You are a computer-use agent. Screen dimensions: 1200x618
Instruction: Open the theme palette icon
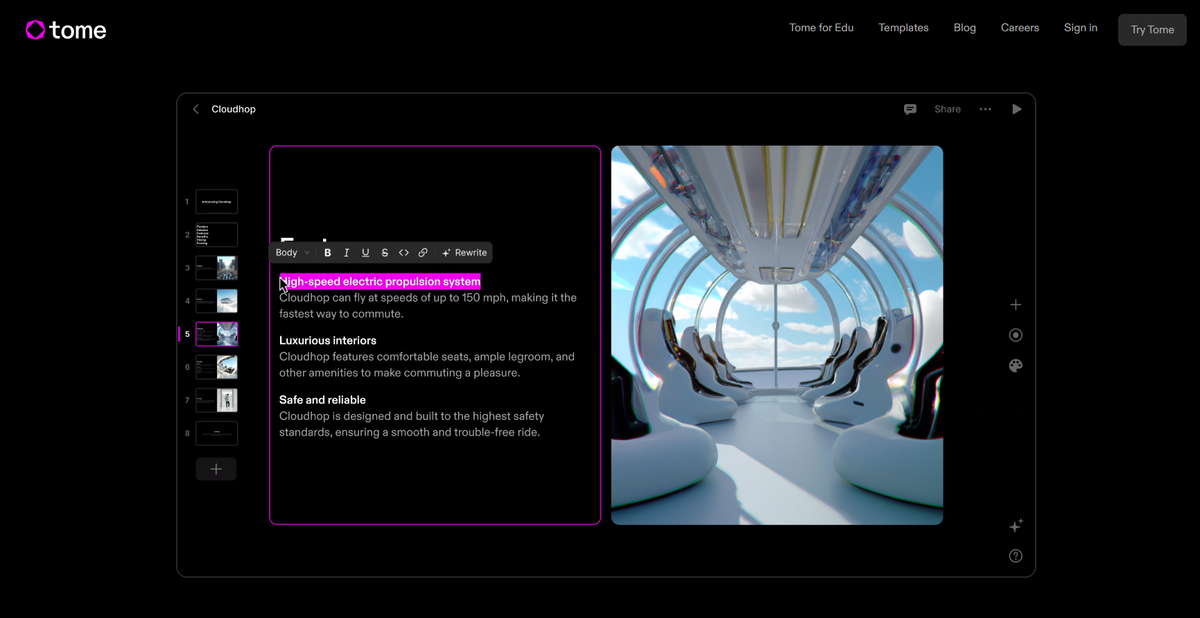pyautogui.click(x=1016, y=366)
